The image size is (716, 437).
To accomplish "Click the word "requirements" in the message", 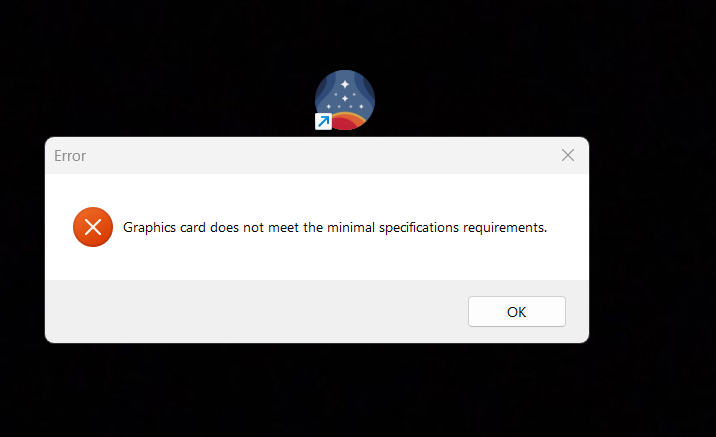I will pyautogui.click(x=504, y=227).
